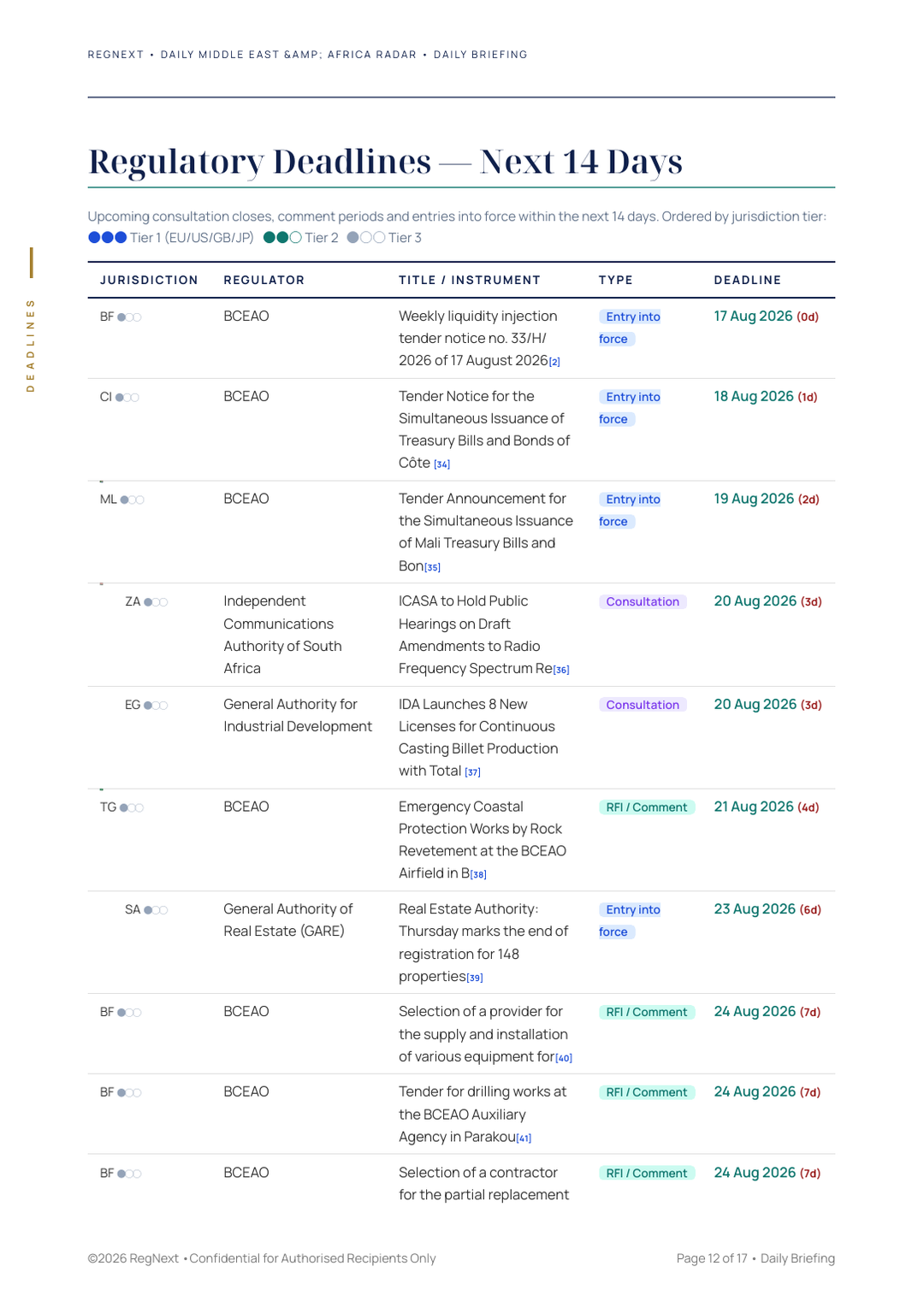Click Entry into force badge in ML row

click(x=631, y=511)
